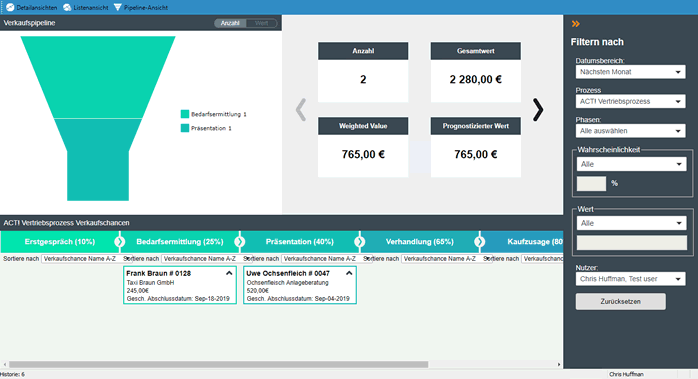The image size is (698, 379).
Task: Toggle pipeline chart to Anzahl
Action: coord(230,23)
